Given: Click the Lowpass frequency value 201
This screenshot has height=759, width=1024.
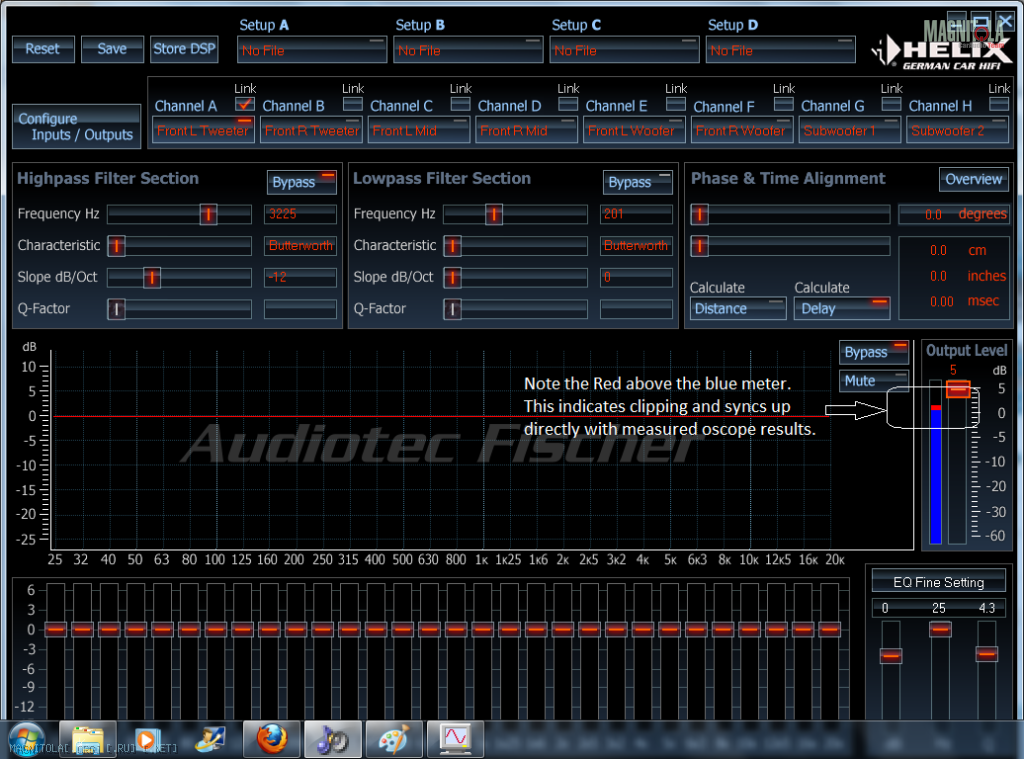Looking at the screenshot, I should pyautogui.click(x=636, y=214).
